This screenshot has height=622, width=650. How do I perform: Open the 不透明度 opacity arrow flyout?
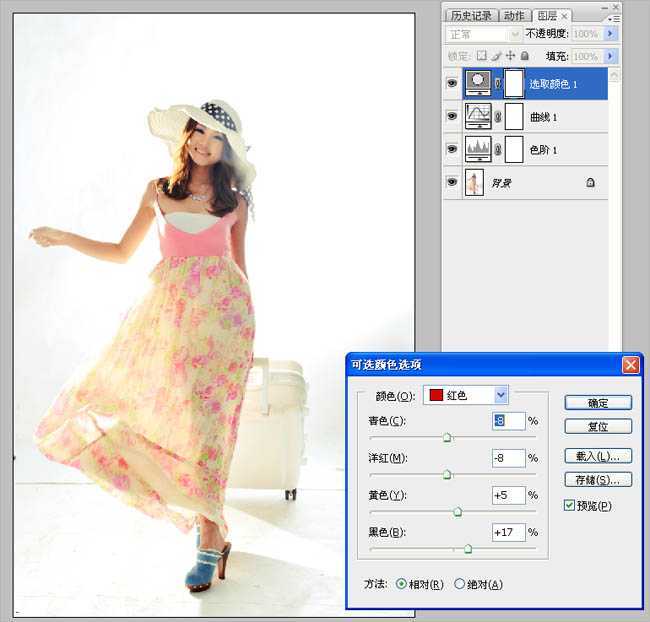(610, 34)
